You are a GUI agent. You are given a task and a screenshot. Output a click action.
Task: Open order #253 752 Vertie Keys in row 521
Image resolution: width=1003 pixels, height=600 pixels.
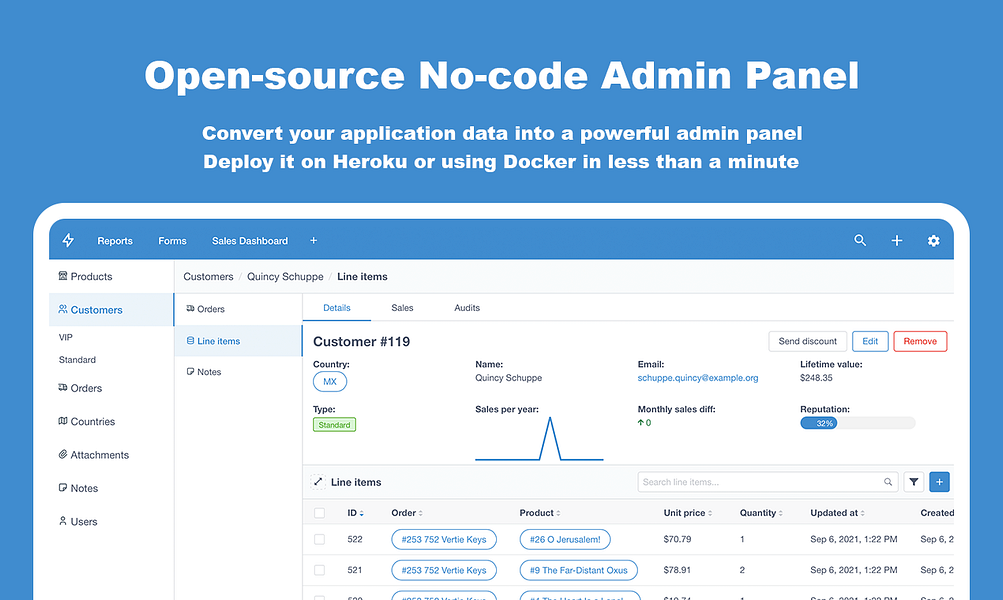pyautogui.click(x=444, y=570)
